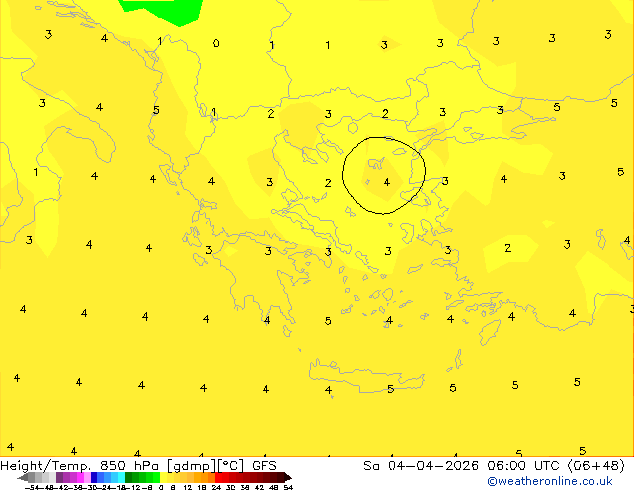Screen dimensions: 634x490
Task: Click the single 0 temperature value on the map
Action: tap(216, 43)
